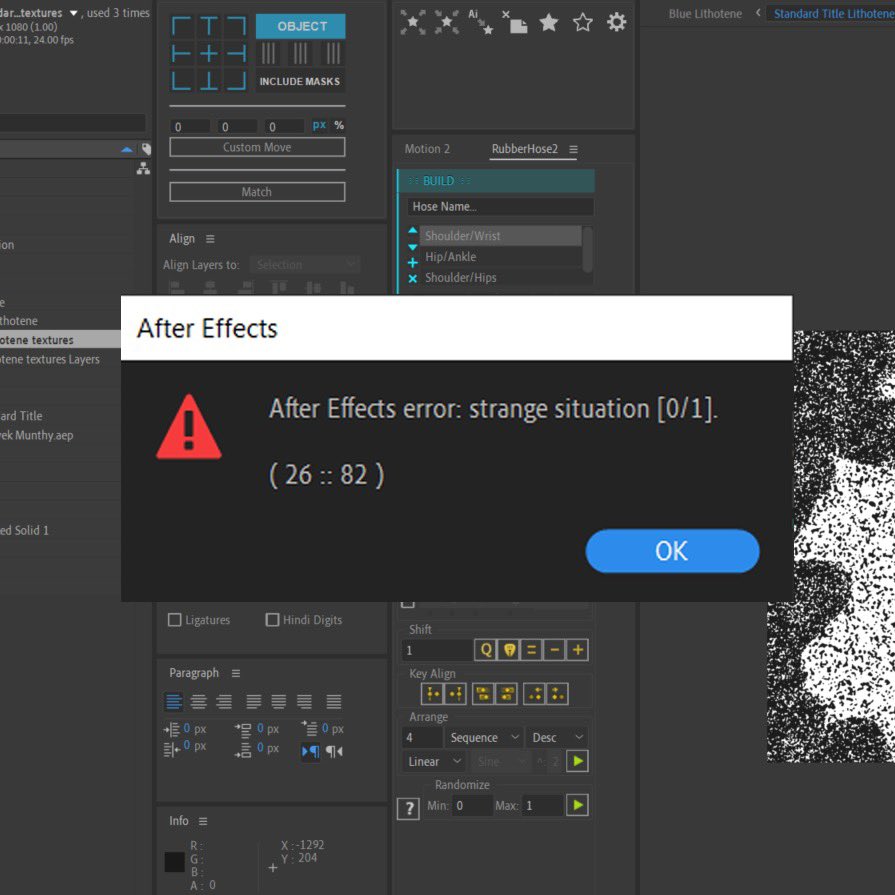Select justify all paragraph icon
The height and width of the screenshot is (895, 895).
tap(334, 702)
